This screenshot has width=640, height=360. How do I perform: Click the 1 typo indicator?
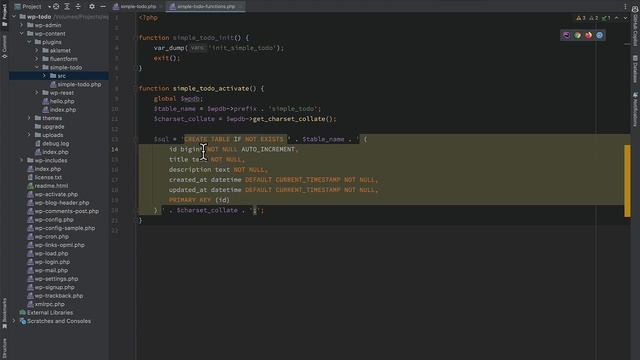tap(607, 18)
